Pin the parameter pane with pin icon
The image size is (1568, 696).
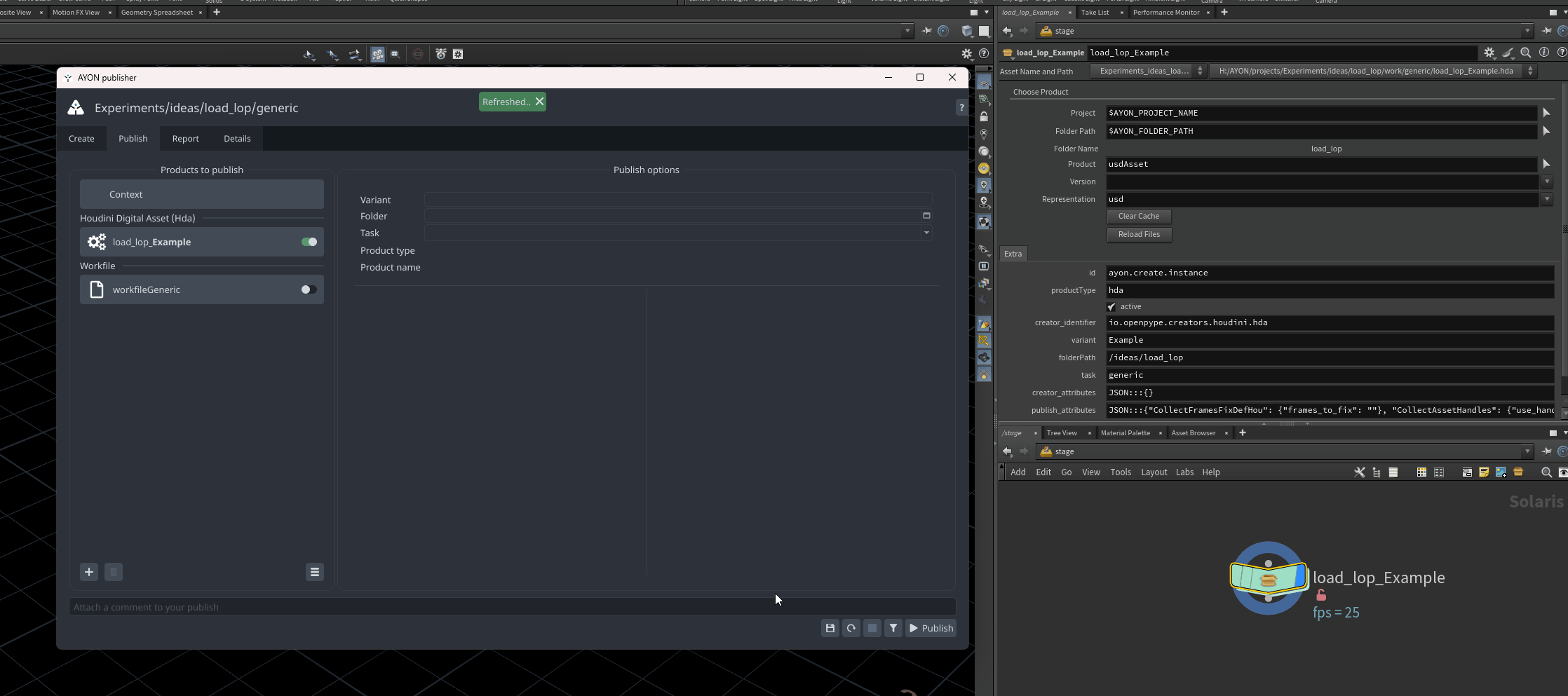1546,31
